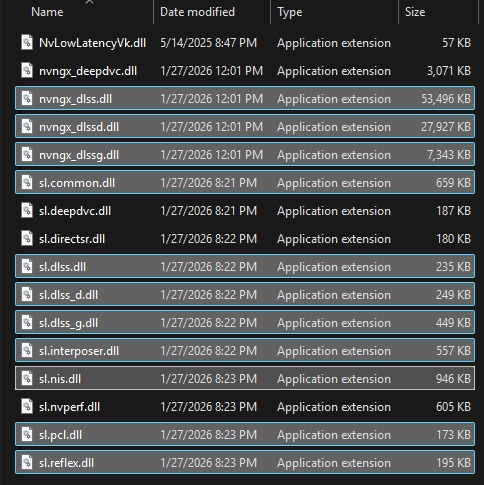Sort files by the Size column header
484x485 pixels.
point(415,12)
